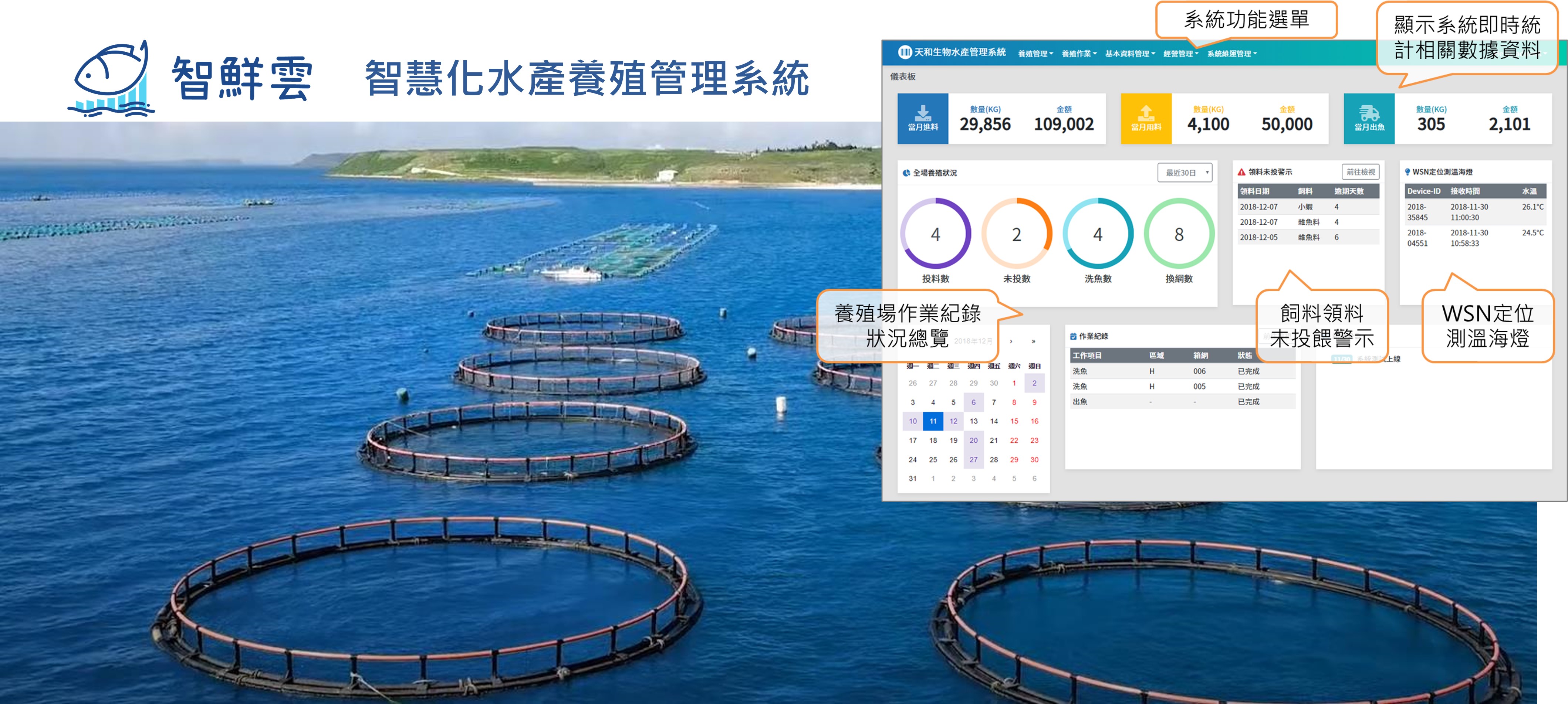Screen dimensions: 1568x704
Task: Click the 工作項目 column header
Action: coord(1087,356)
